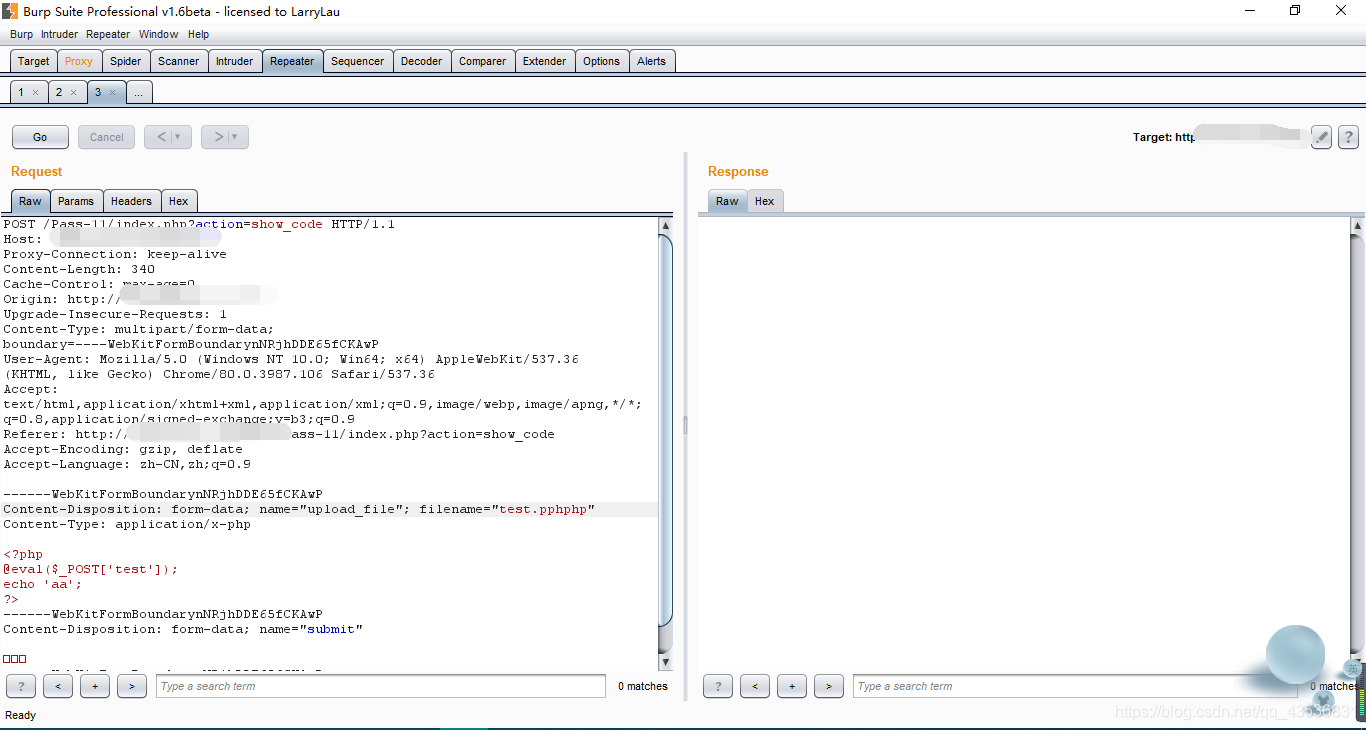Switch to the Comparer tab
This screenshot has width=1366, height=730.
click(x=483, y=61)
